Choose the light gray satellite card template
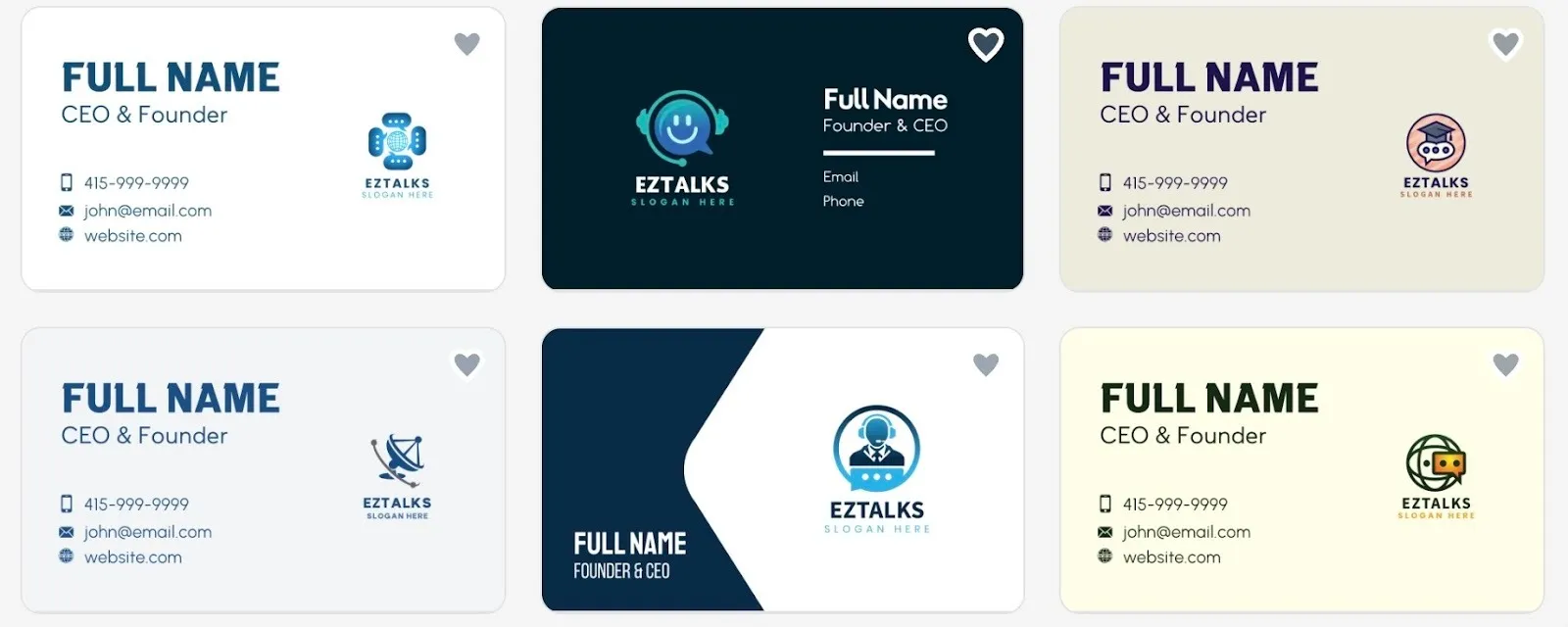The width and height of the screenshot is (1568, 627). coord(263,469)
